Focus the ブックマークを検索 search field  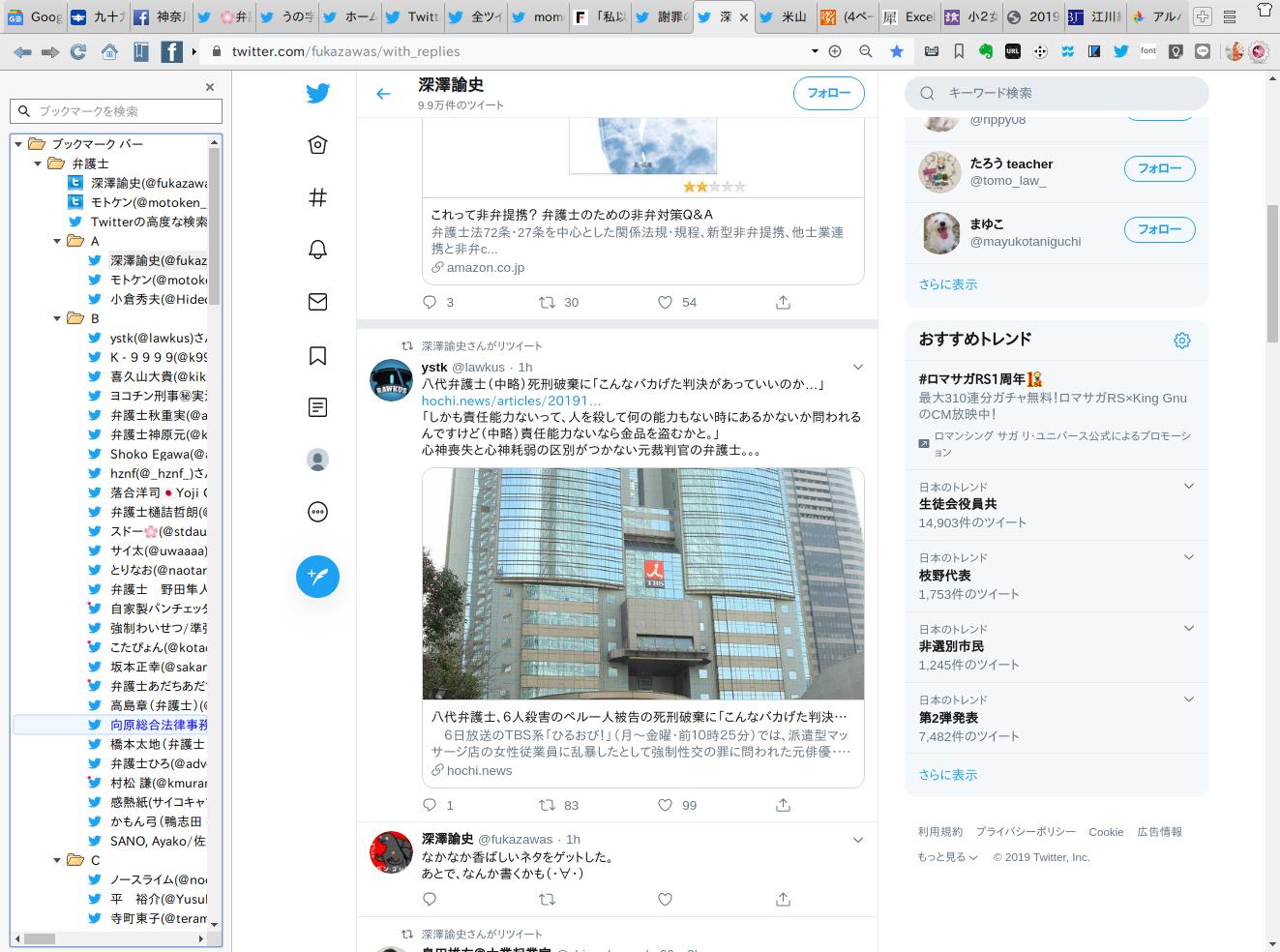(x=116, y=111)
